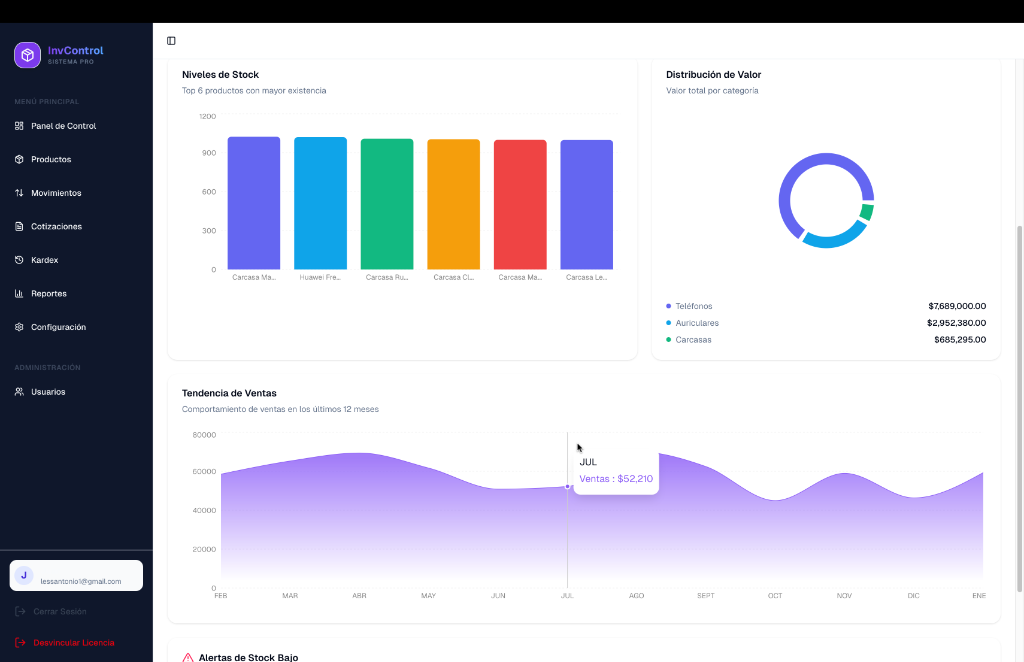Click the Reportes chart icon

pyautogui.click(x=19, y=294)
